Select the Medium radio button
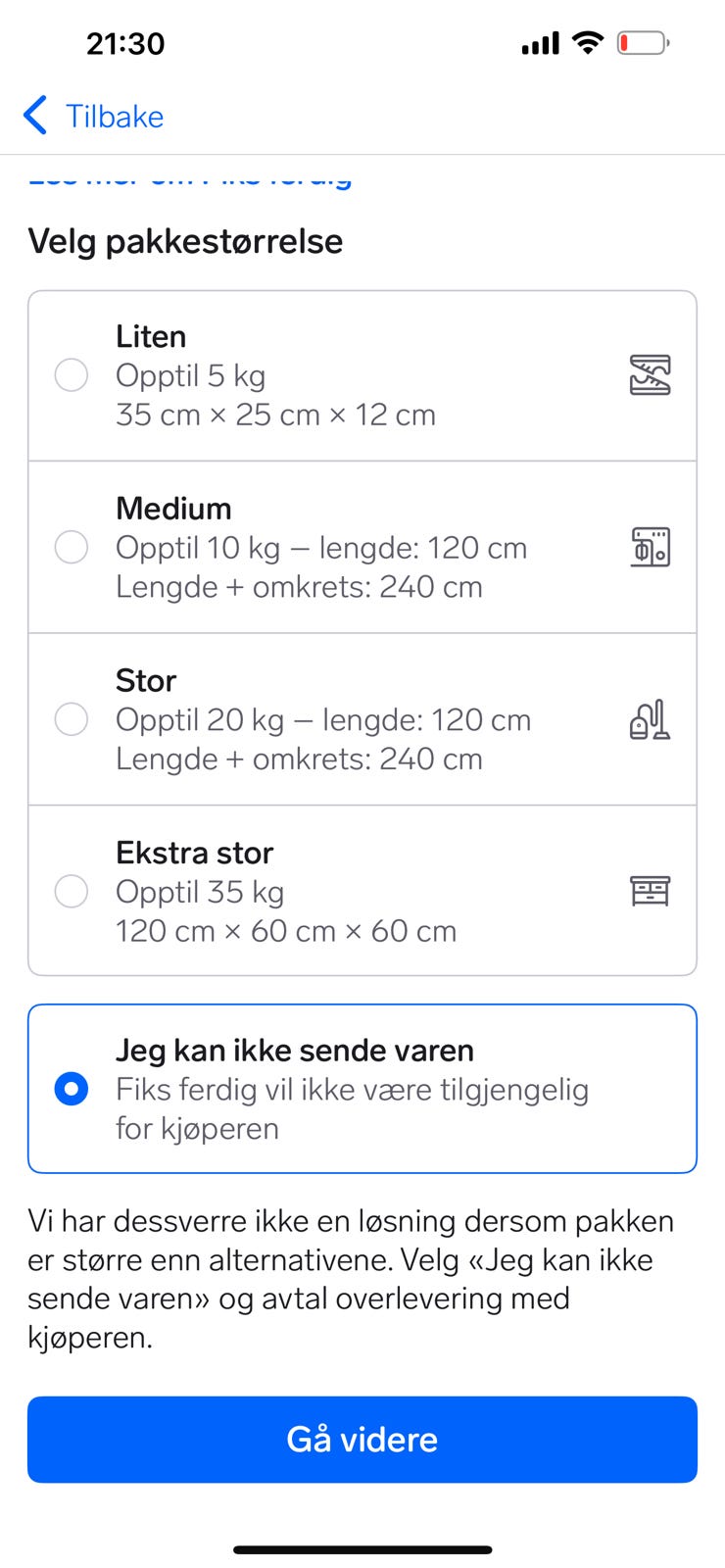Screen dimensions: 725x1568 72,547
